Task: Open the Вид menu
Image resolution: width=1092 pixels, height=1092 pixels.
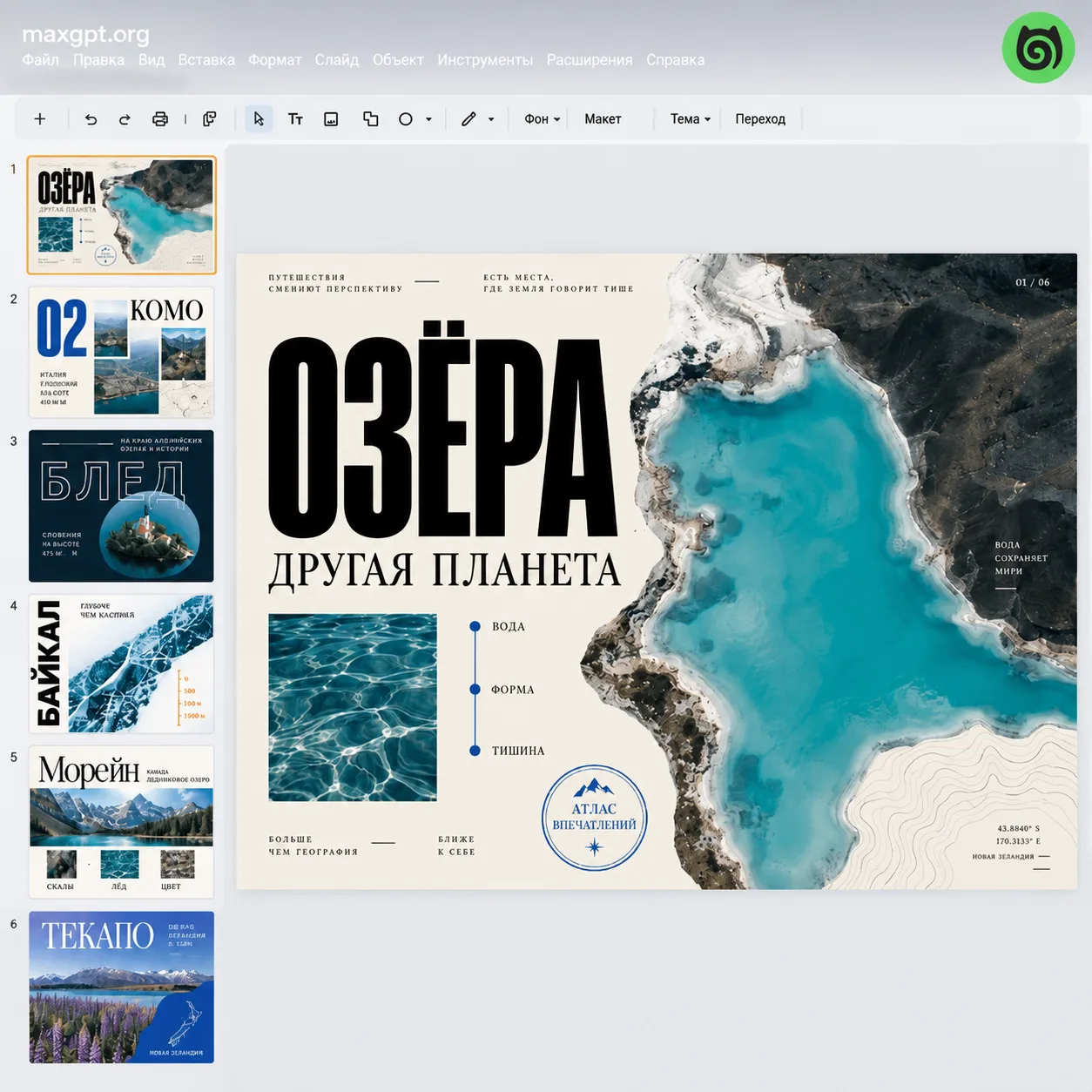Action: coord(152,60)
